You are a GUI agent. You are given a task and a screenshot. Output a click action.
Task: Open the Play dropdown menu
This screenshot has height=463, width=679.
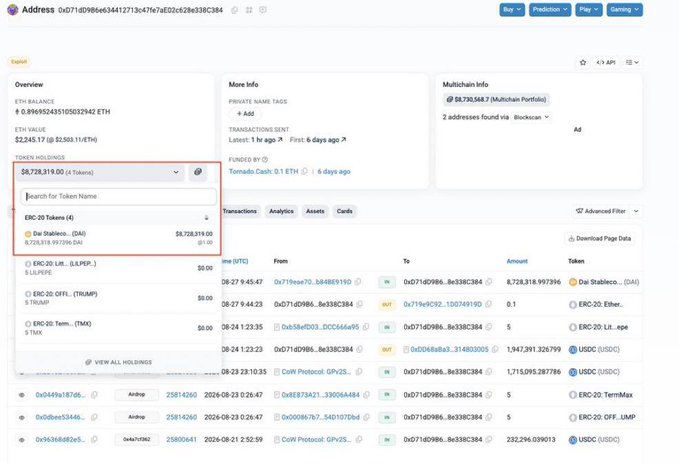point(588,10)
